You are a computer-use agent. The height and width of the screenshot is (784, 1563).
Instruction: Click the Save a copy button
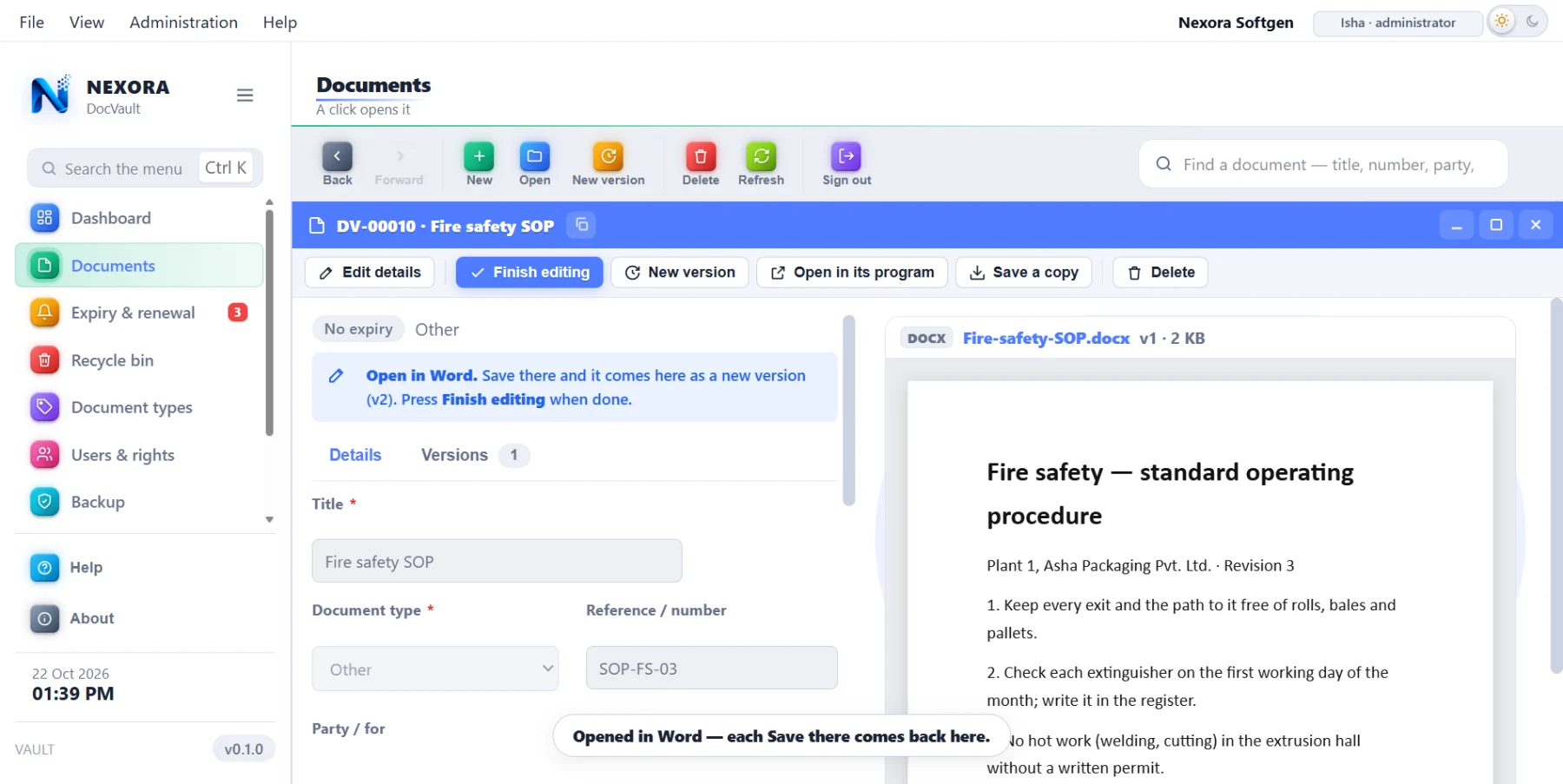[x=1024, y=273]
